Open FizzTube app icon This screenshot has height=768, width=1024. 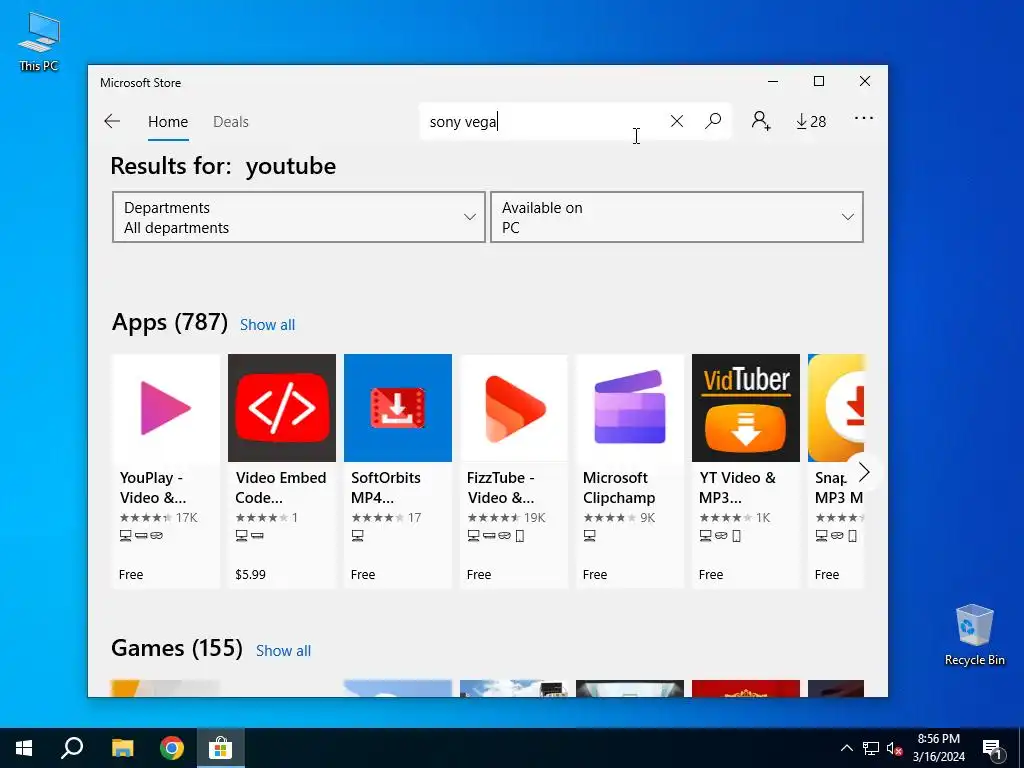pyautogui.click(x=514, y=408)
